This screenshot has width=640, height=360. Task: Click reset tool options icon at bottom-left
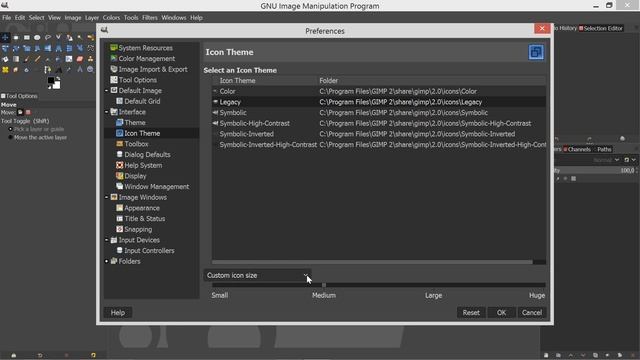tap(93, 355)
